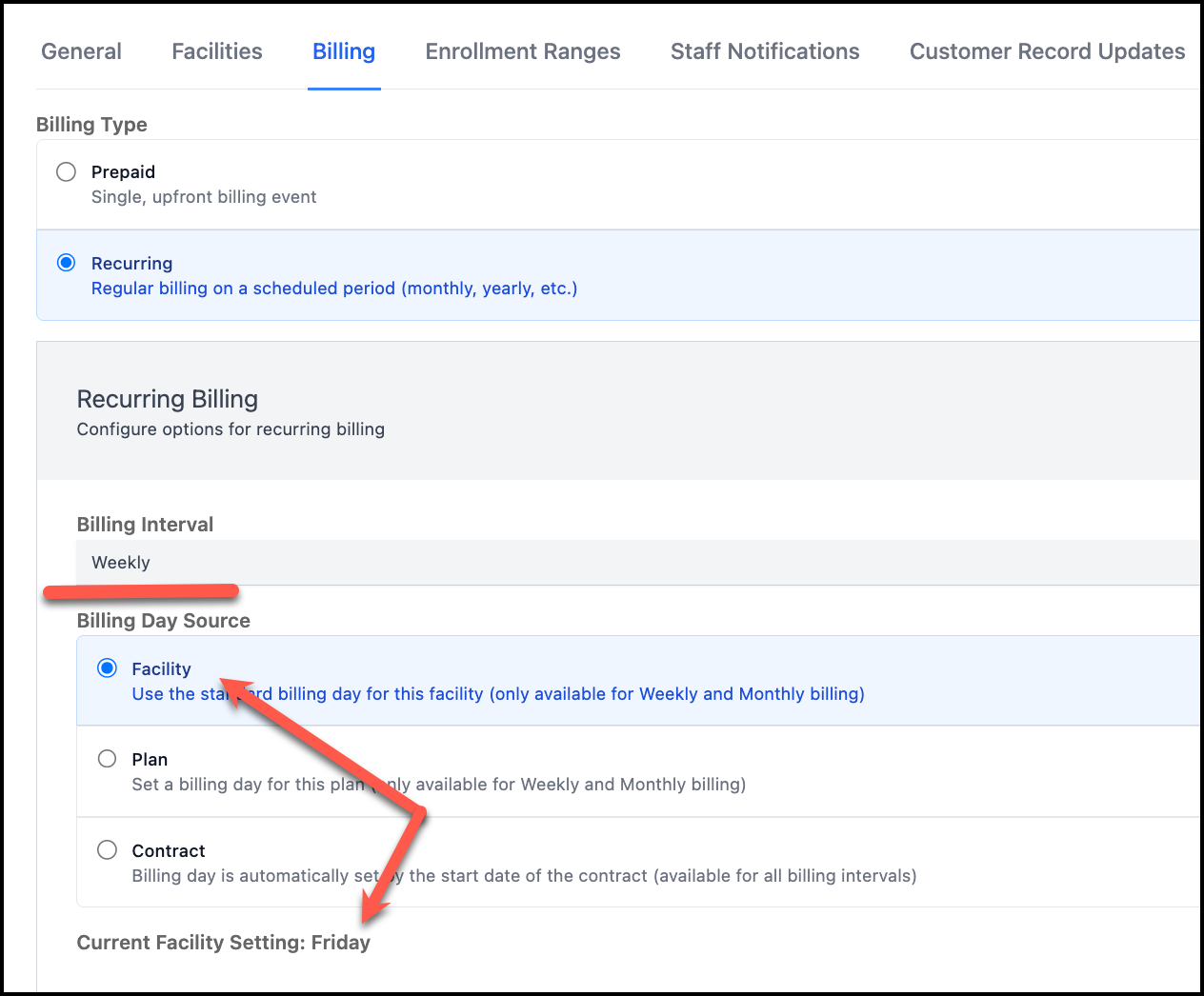
Task: Select the Billing tab
Action: point(344,51)
